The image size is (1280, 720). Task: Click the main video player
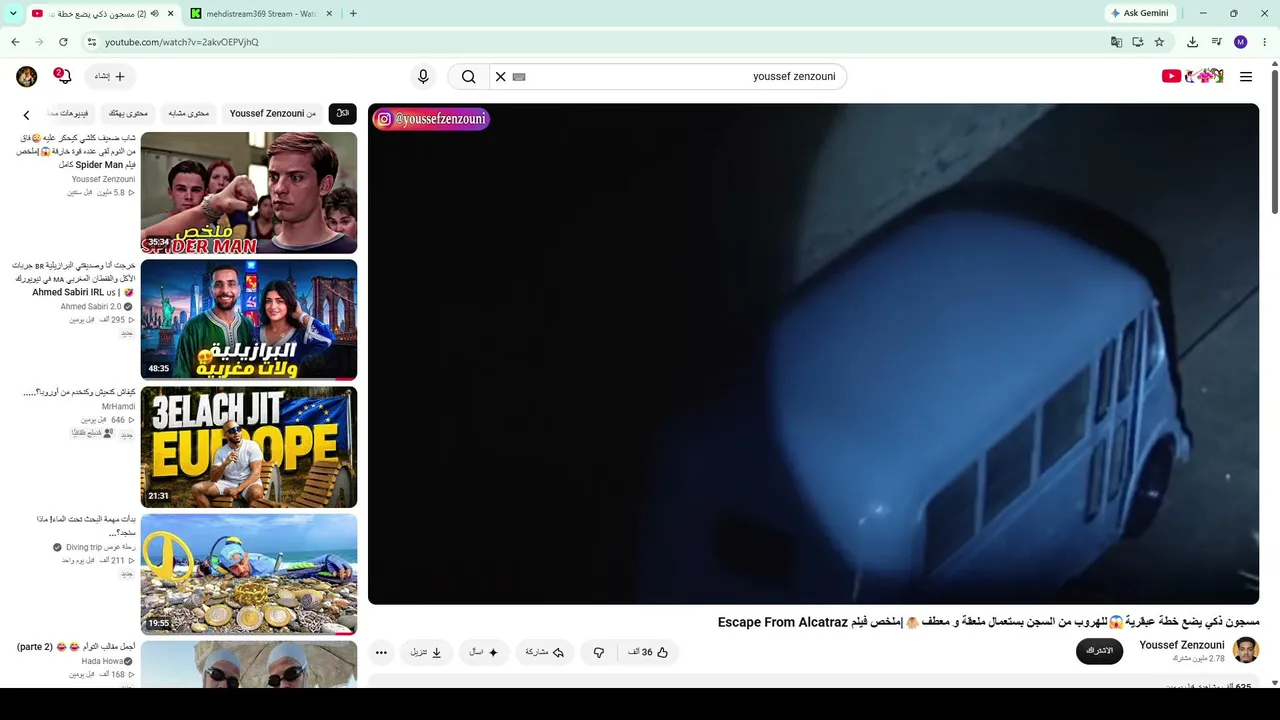coord(813,354)
